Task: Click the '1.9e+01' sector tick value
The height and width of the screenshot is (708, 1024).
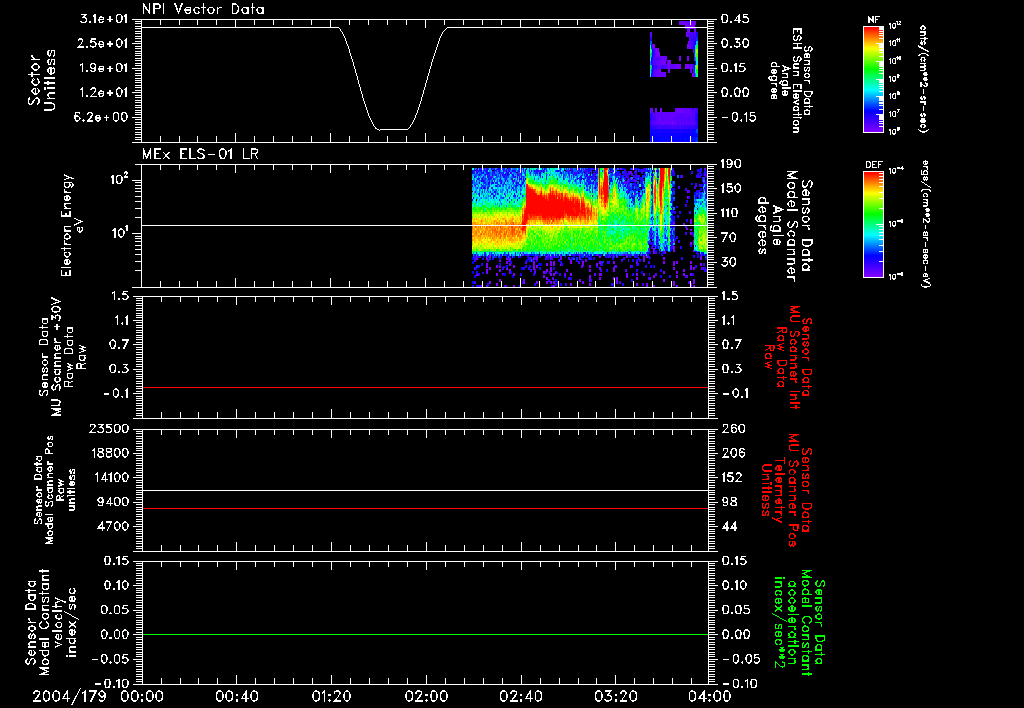Action: pos(104,68)
